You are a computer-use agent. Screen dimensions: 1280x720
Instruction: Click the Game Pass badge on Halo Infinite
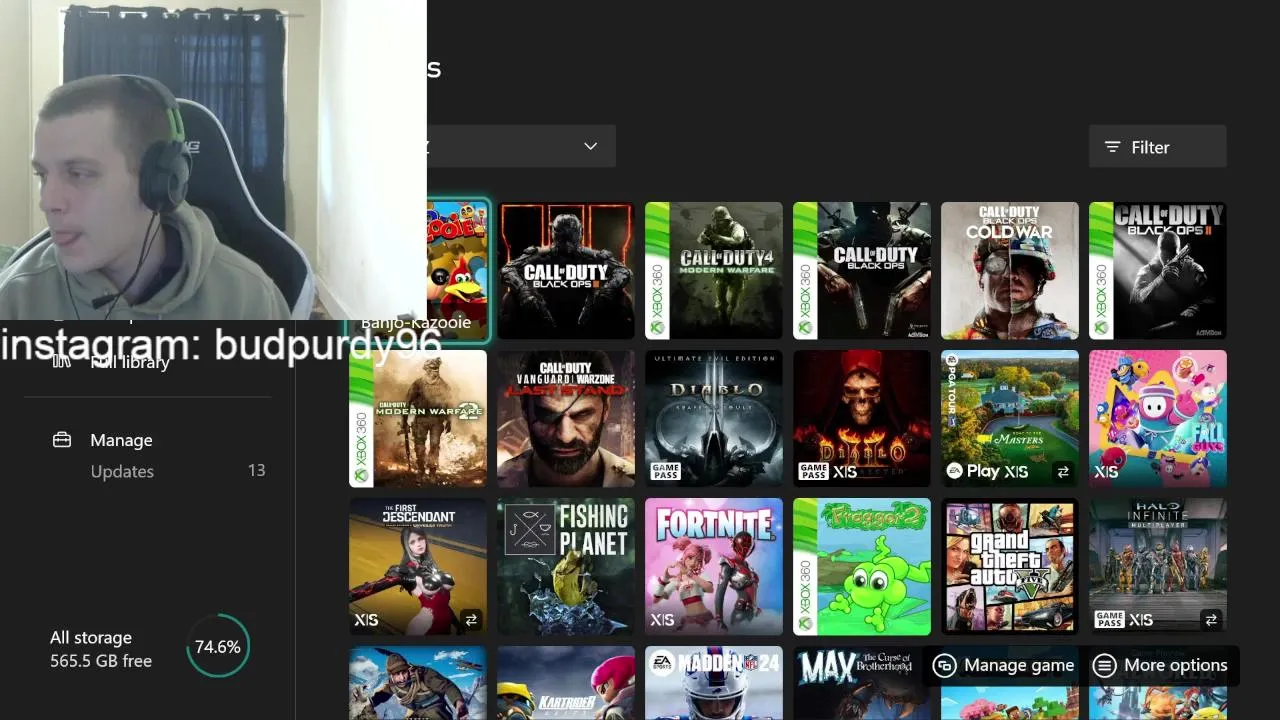click(1109, 619)
